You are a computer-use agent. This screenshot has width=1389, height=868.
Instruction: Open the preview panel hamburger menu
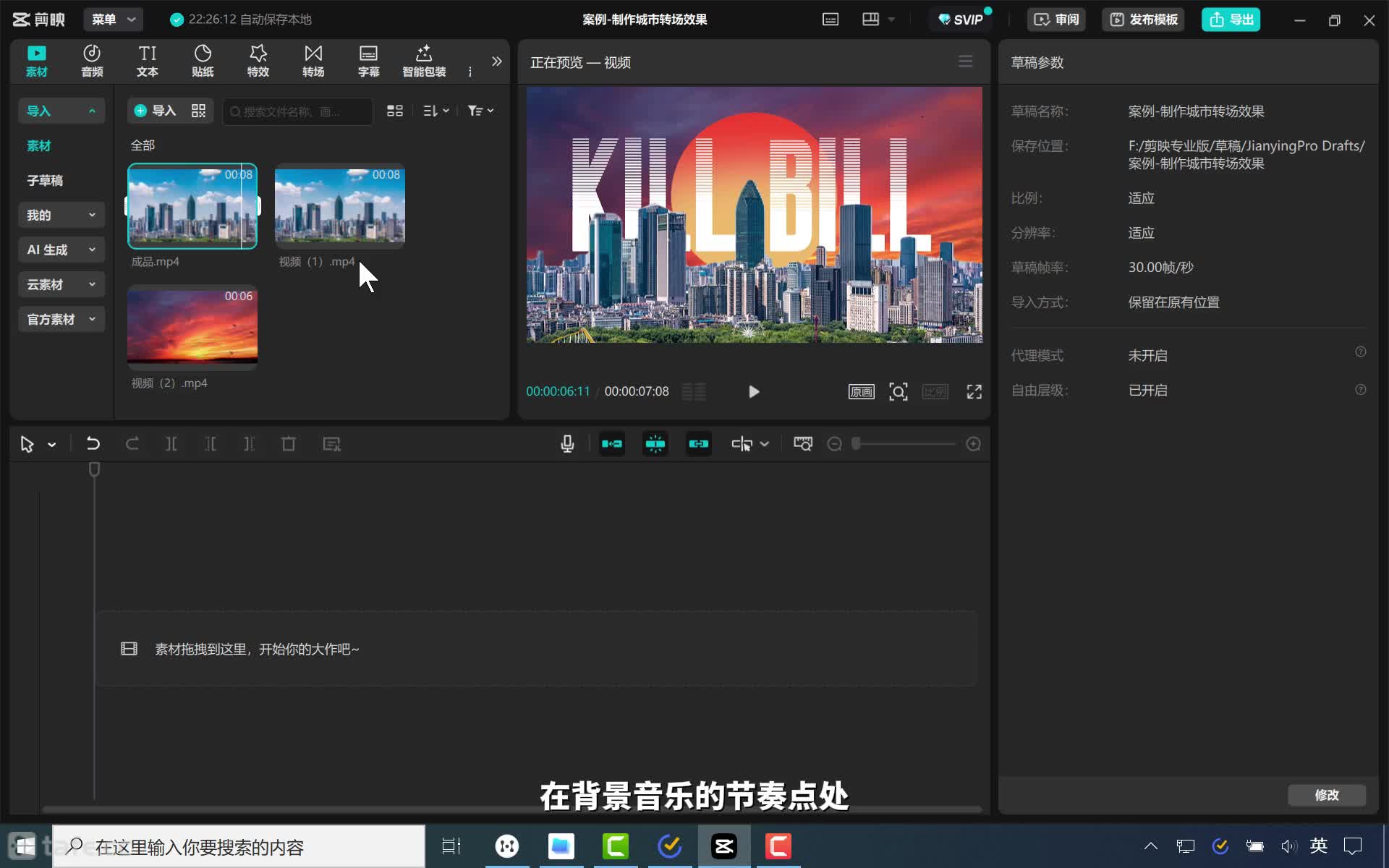[965, 61]
